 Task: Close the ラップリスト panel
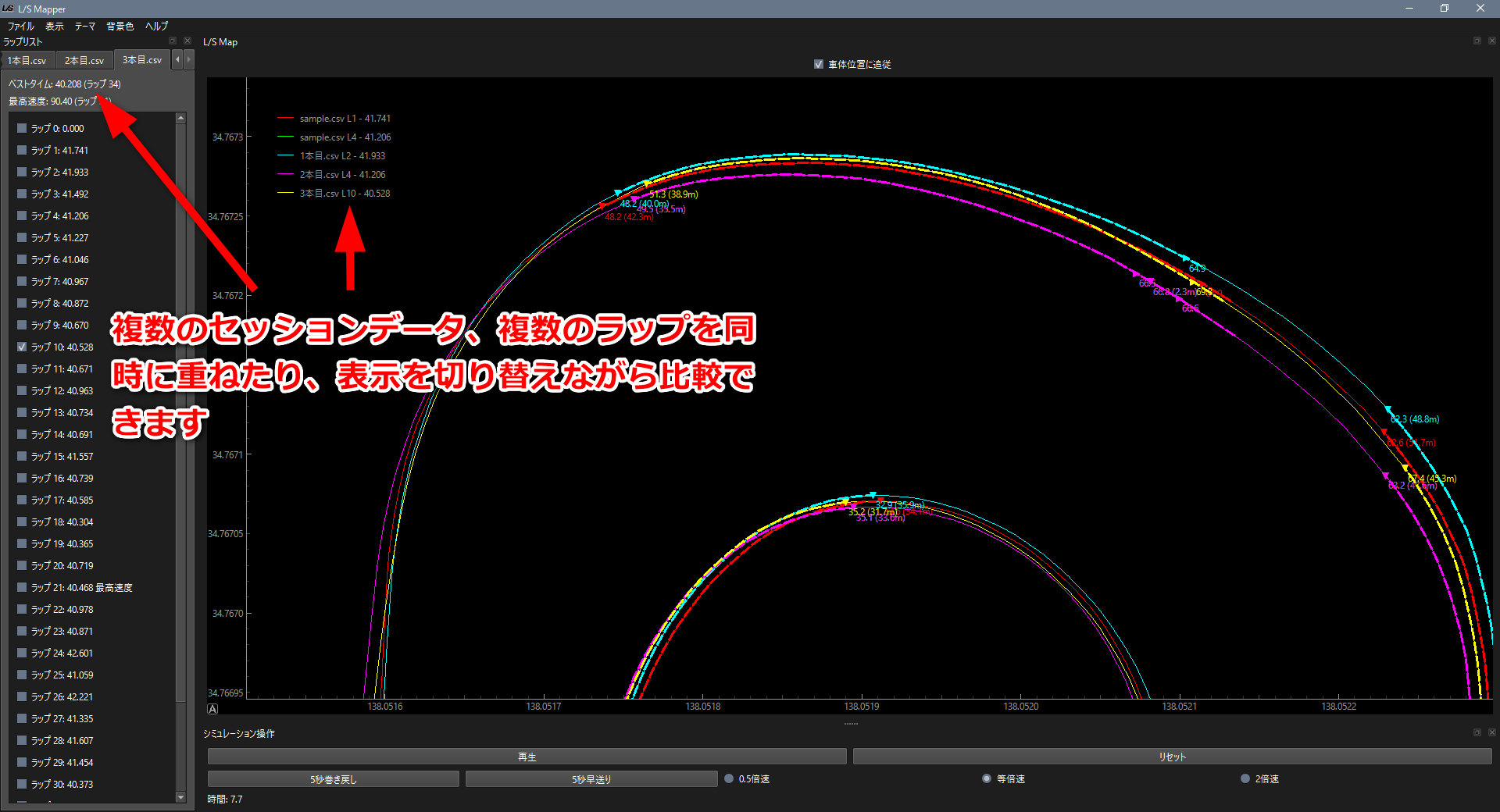187,41
